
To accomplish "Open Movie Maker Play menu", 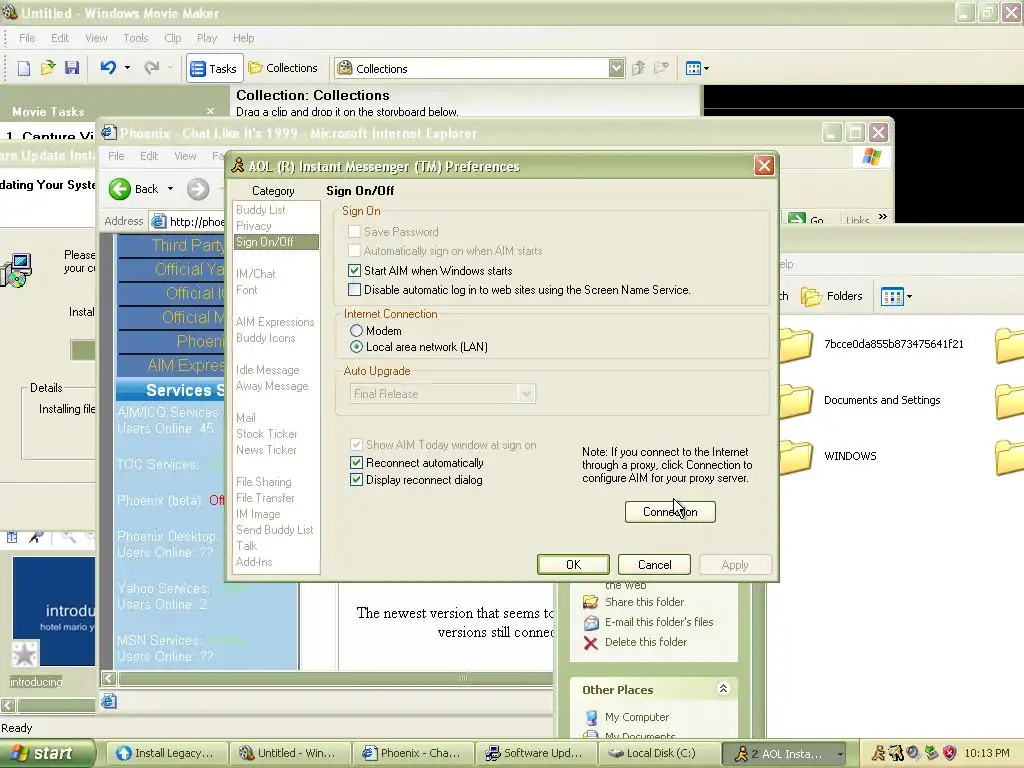I will [207, 38].
